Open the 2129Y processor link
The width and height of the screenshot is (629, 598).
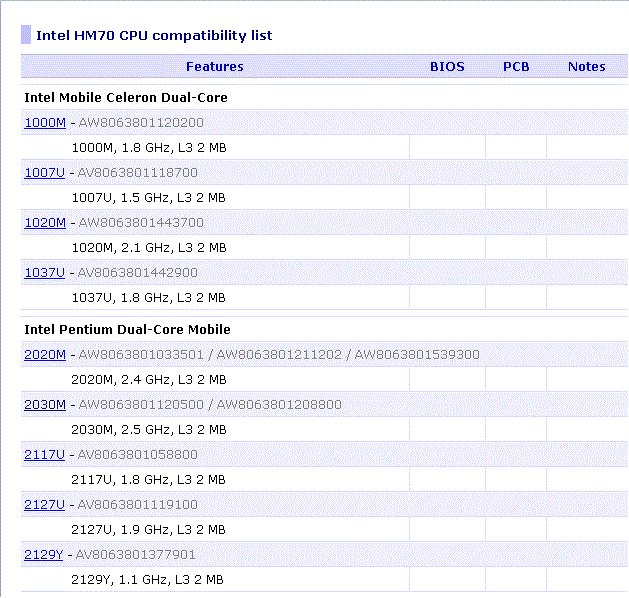pyautogui.click(x=44, y=554)
